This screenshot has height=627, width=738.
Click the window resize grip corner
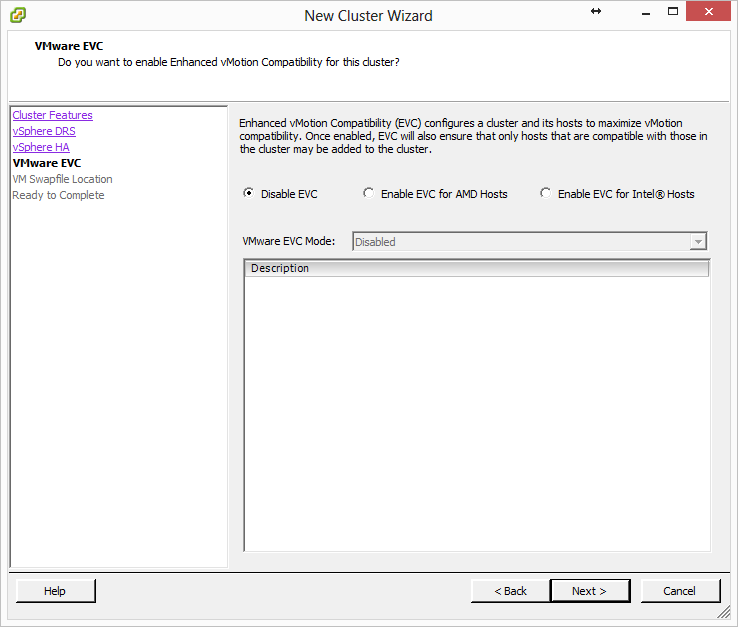point(723,612)
